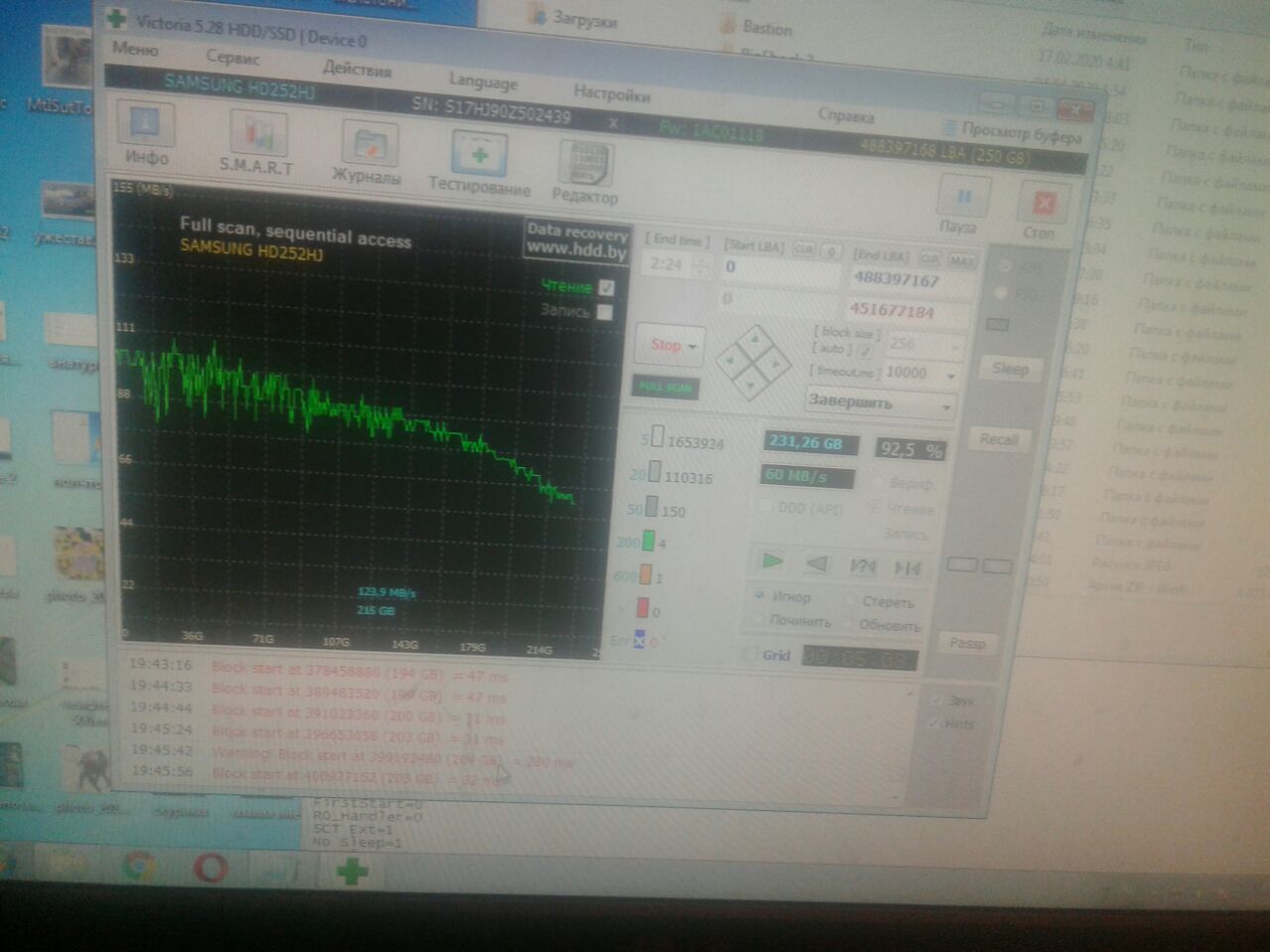Click the right arrow of the diamond pad
The height and width of the screenshot is (952, 1270).
click(x=775, y=366)
